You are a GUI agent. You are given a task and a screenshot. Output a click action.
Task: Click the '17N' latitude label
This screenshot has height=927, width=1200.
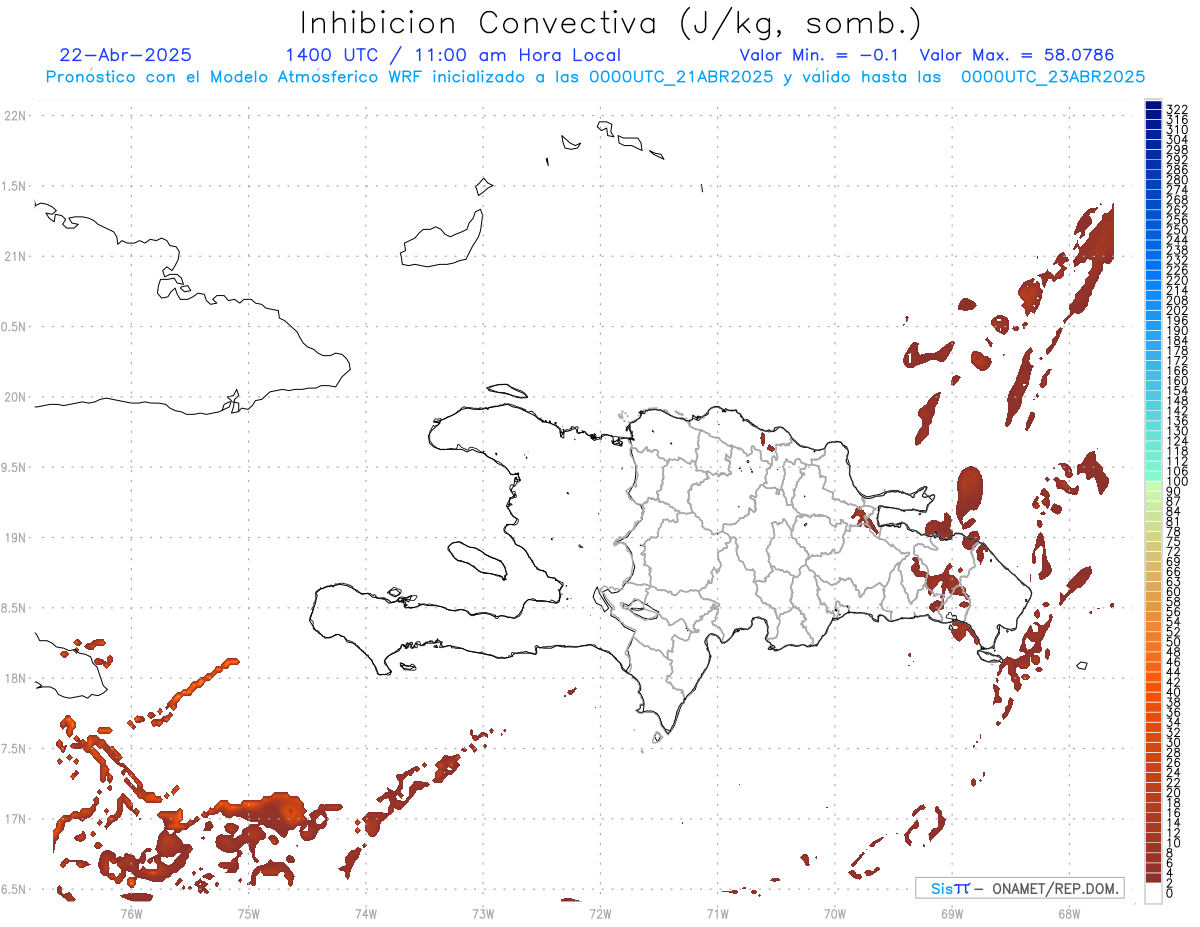(16, 819)
